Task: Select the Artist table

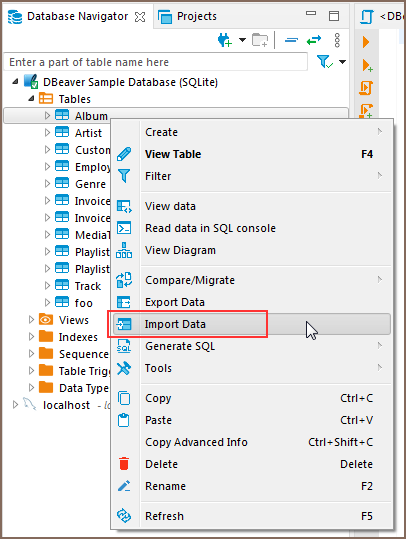Action: tap(88, 133)
